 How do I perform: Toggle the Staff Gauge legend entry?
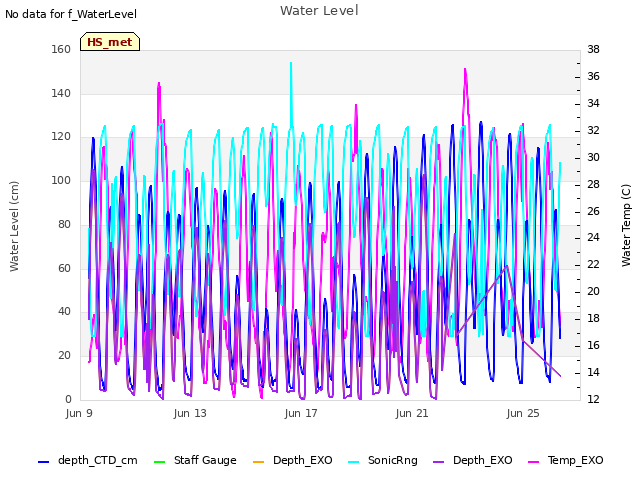(195, 460)
